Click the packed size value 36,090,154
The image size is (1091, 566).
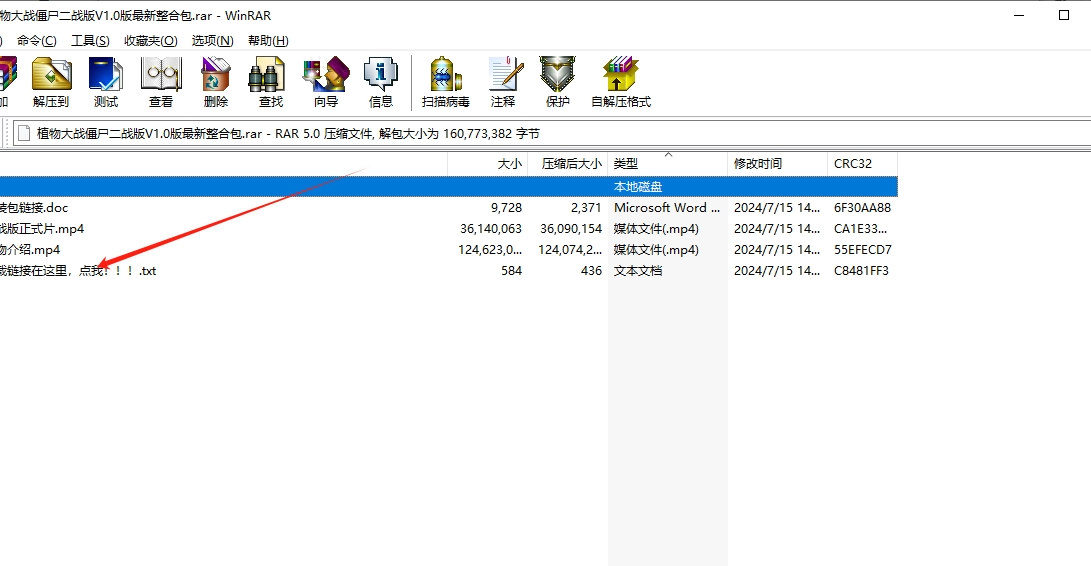pyautogui.click(x=571, y=228)
